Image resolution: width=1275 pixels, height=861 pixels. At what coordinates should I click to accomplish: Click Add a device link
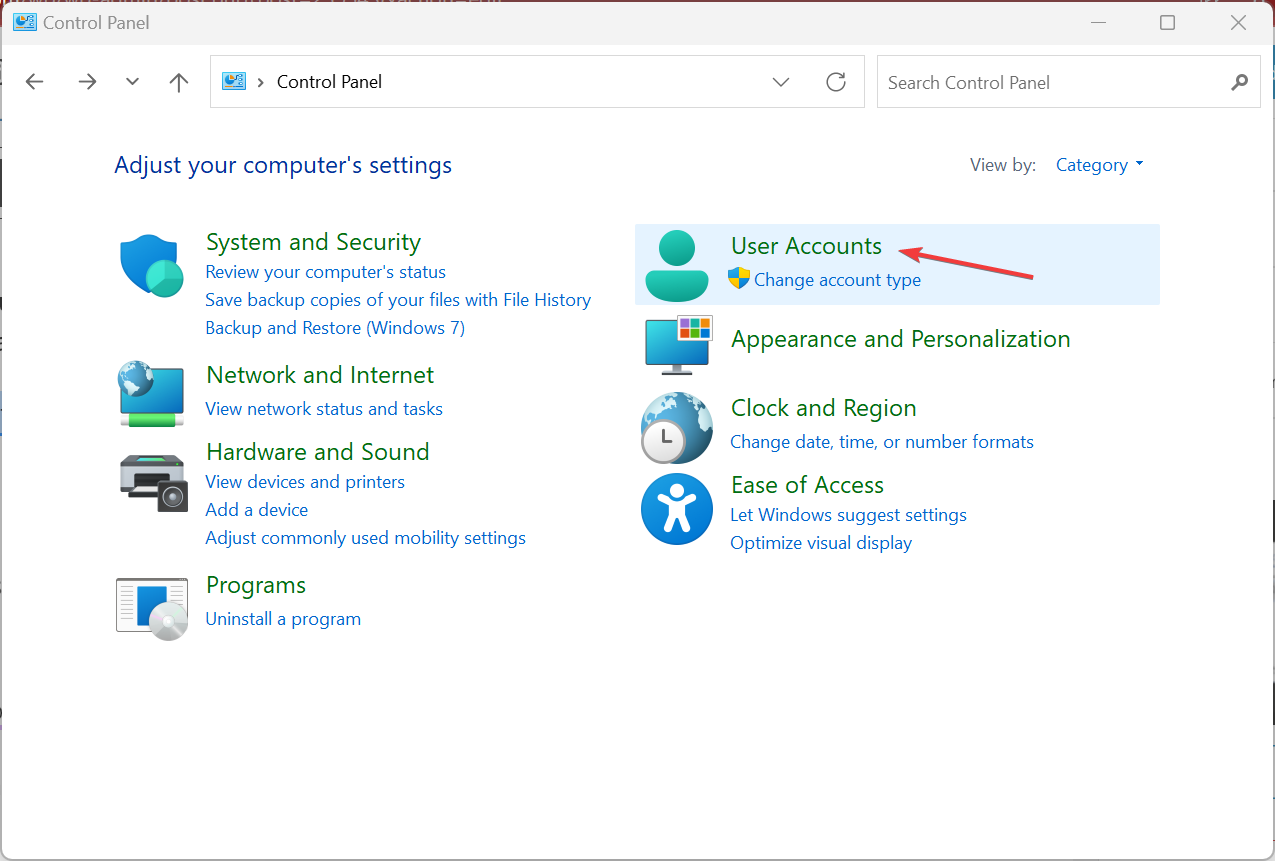click(x=257, y=510)
